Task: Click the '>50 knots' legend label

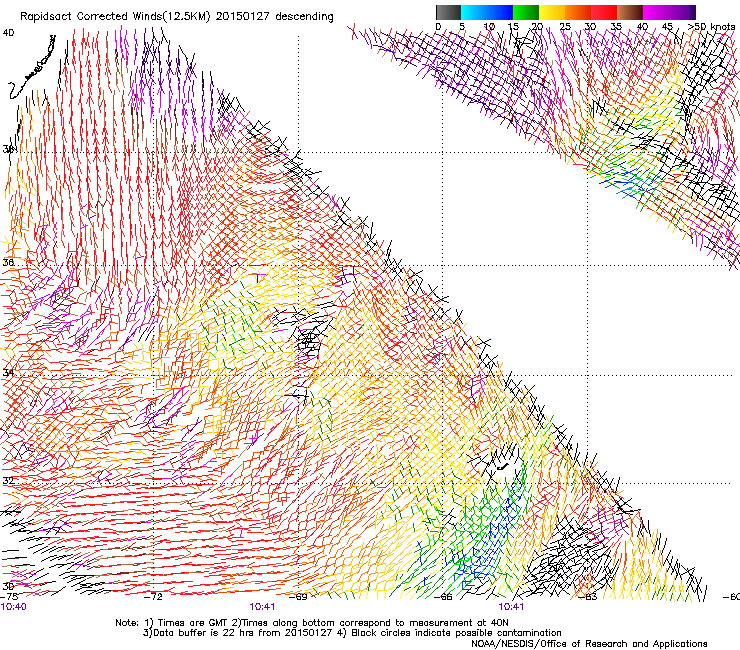Action: (x=712, y=27)
